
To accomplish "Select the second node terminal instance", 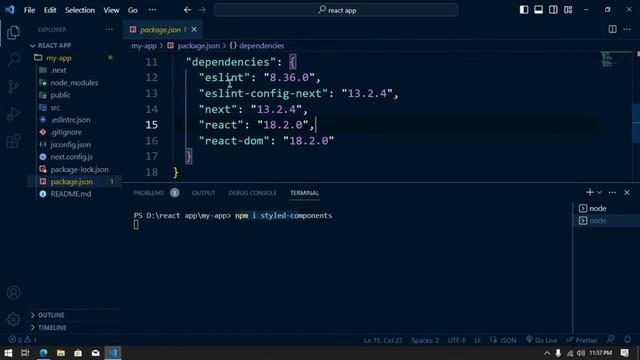I will [606, 220].
